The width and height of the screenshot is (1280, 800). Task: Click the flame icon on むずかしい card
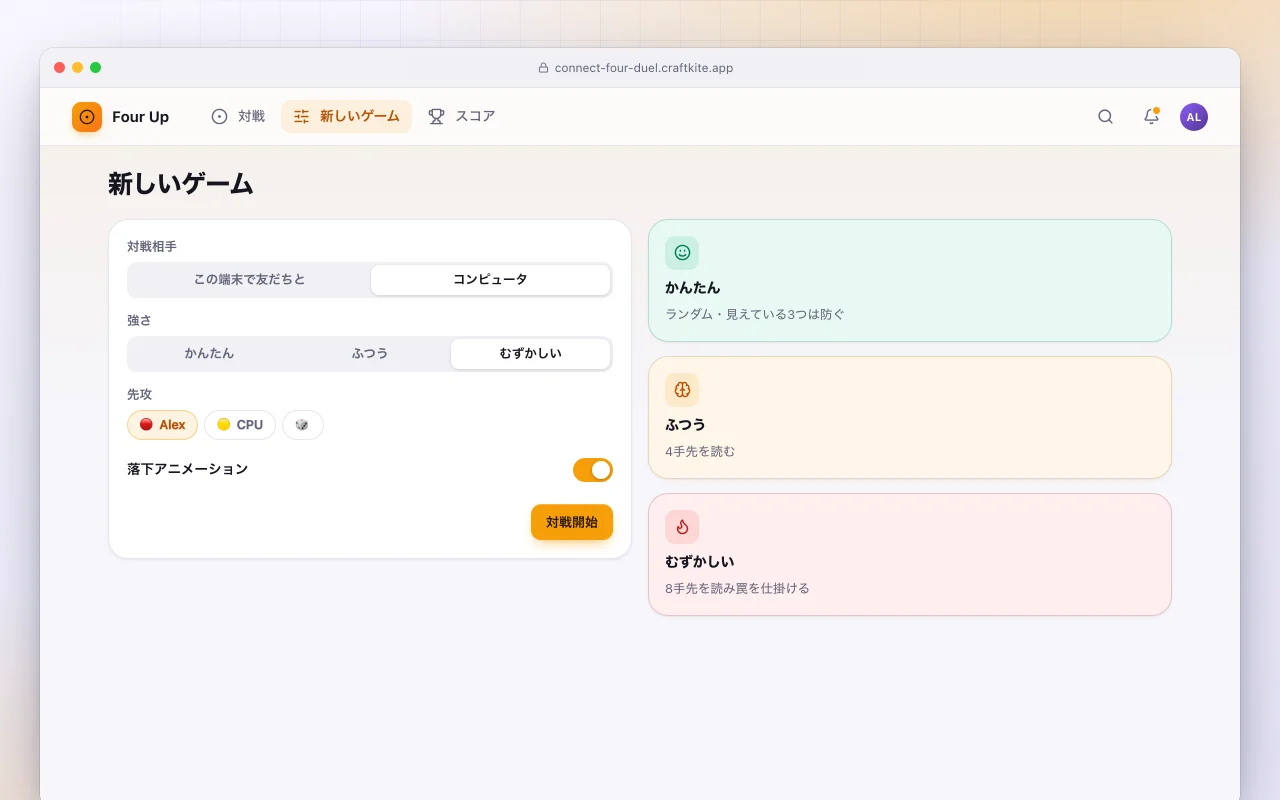click(x=682, y=527)
